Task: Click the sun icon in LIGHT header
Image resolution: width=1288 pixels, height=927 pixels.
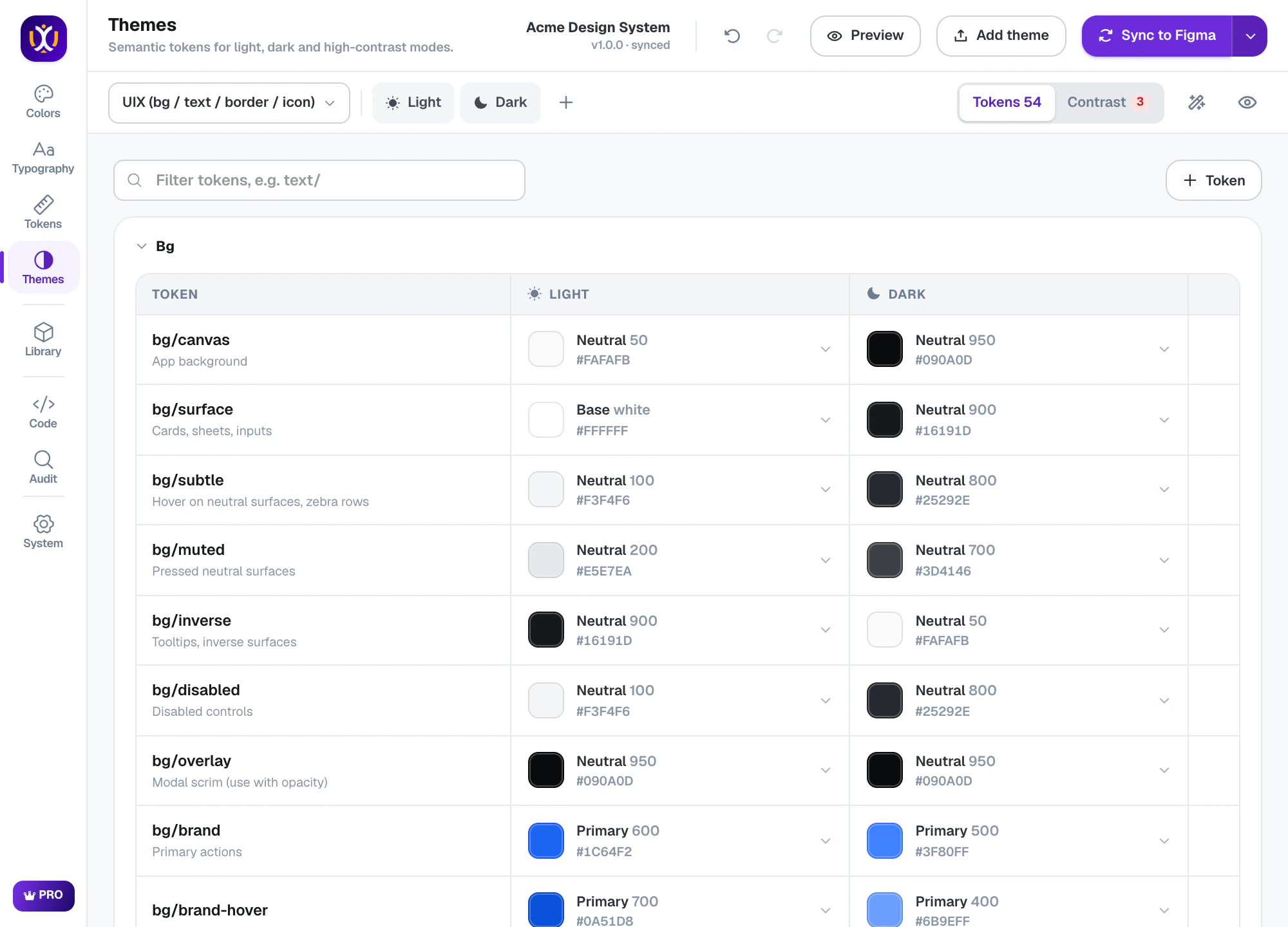Action: [535, 294]
